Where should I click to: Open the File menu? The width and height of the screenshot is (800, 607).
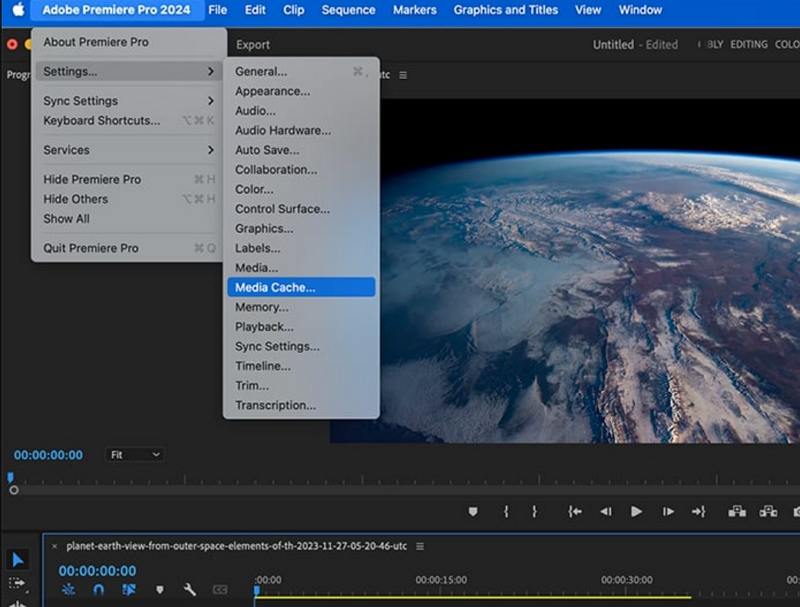tap(218, 10)
